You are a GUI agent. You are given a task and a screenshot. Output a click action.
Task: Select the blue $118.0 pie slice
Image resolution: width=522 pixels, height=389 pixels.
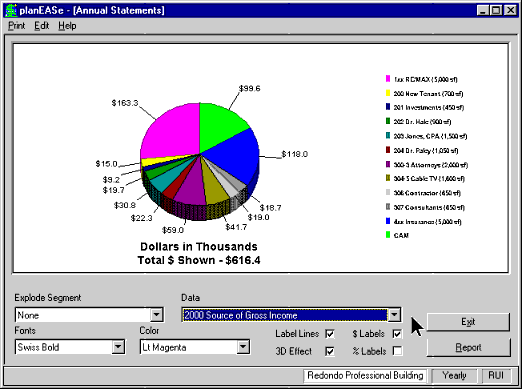pyautogui.click(x=233, y=155)
